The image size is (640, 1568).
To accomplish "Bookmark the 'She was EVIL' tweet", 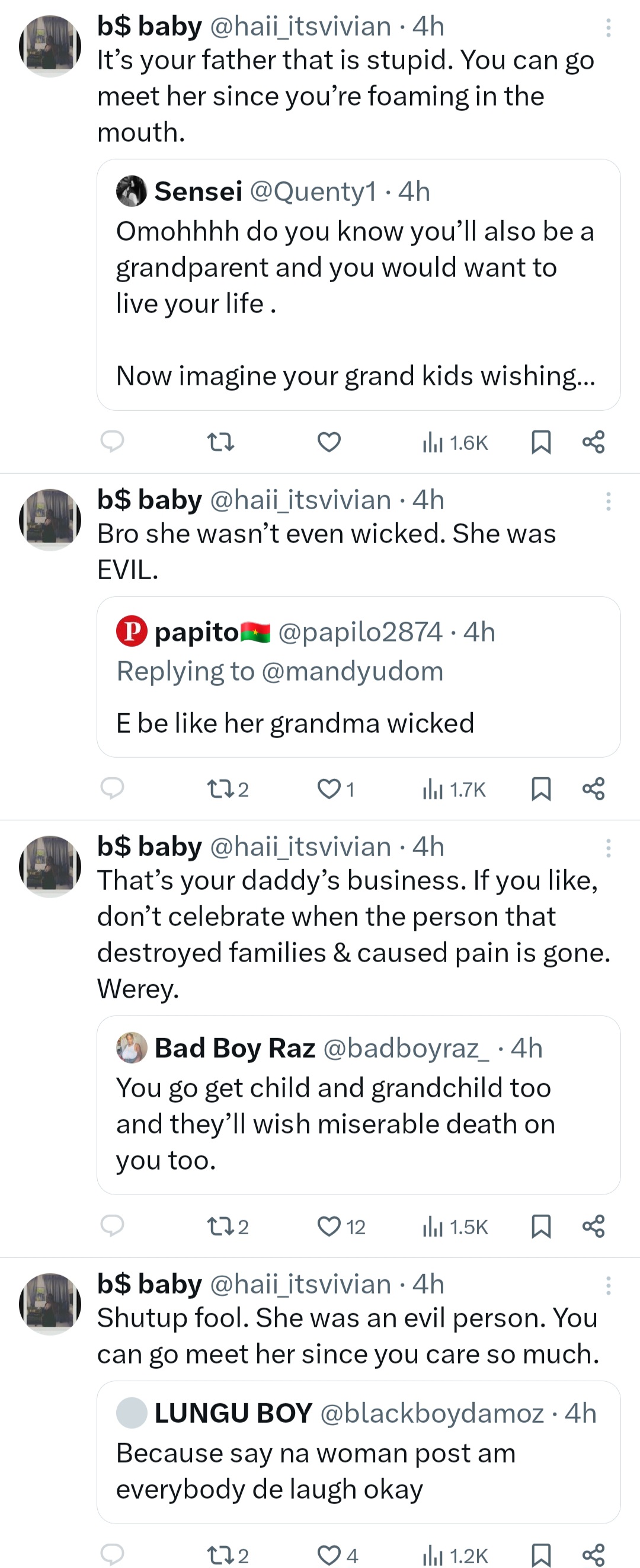I will pos(541,789).
